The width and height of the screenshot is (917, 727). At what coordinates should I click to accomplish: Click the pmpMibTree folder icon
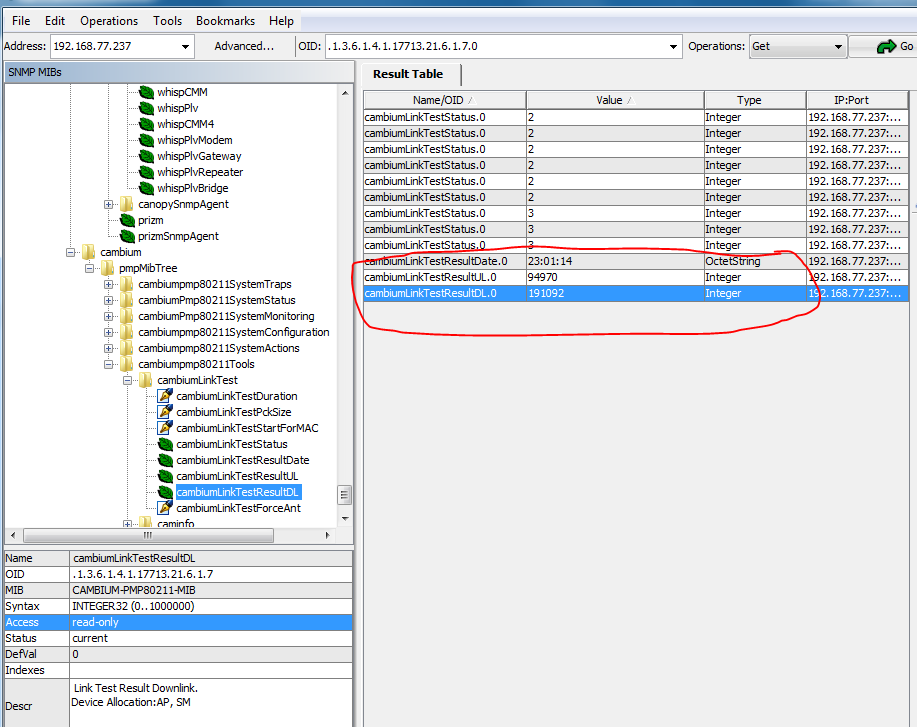[108, 268]
